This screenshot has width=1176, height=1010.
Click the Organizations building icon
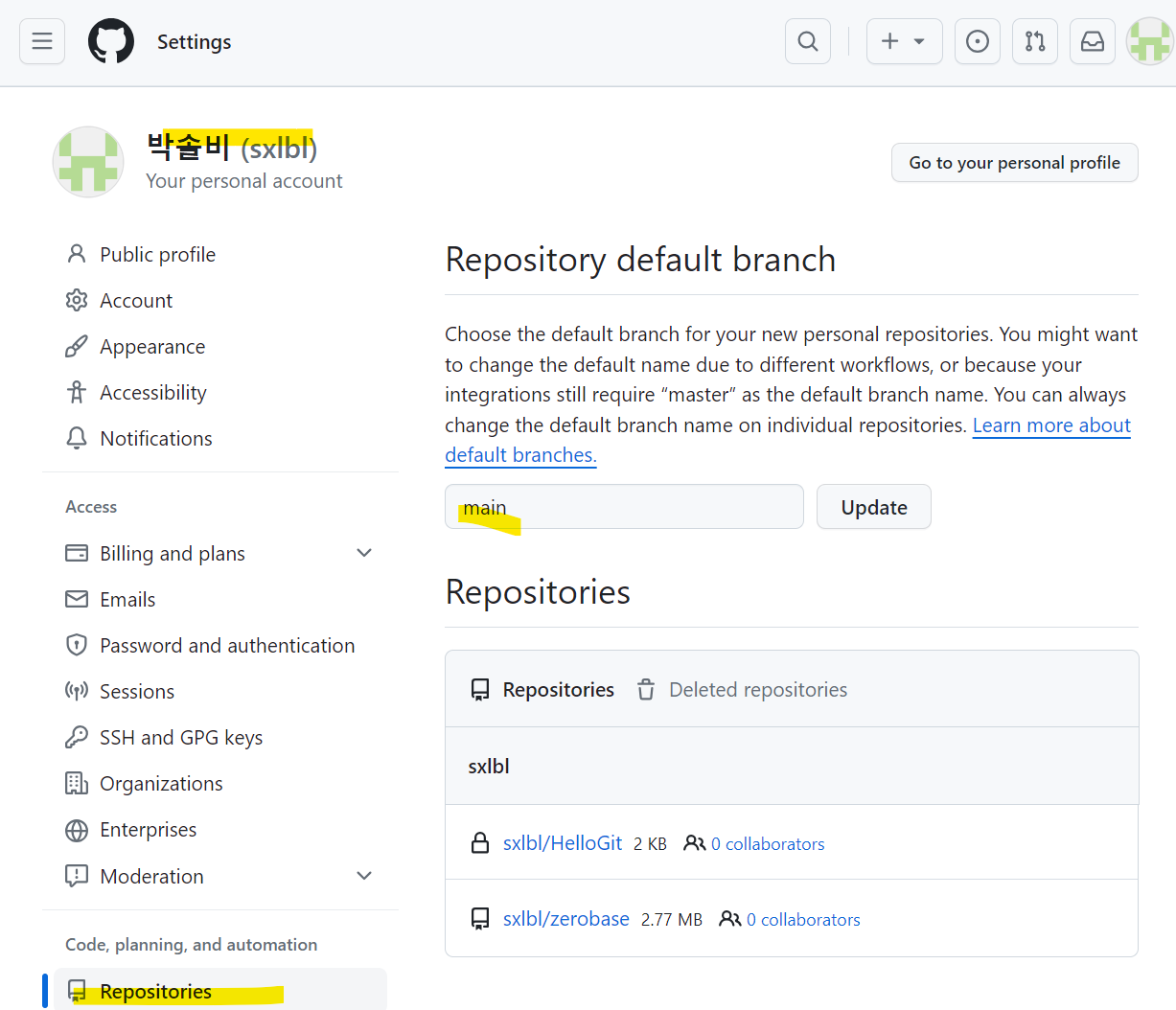tap(77, 783)
